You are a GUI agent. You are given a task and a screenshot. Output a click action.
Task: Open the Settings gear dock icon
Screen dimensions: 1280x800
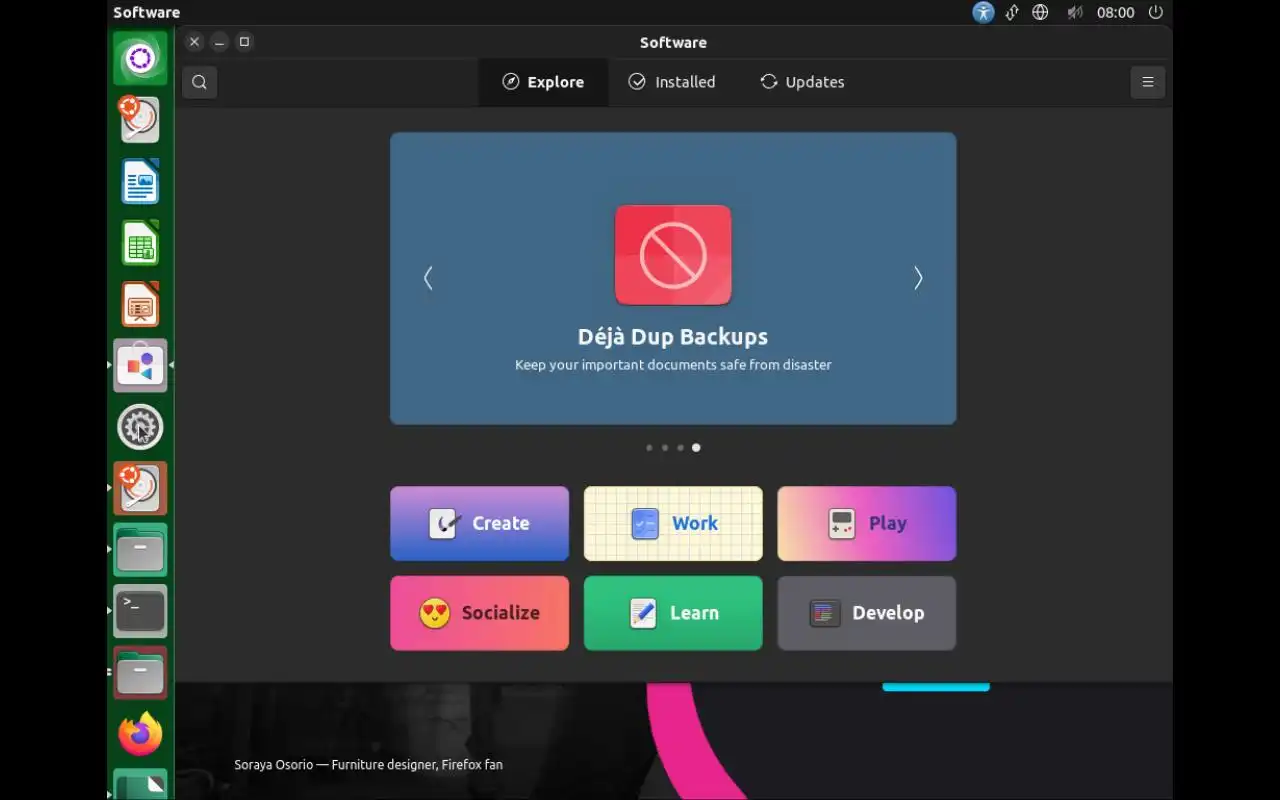click(140, 428)
